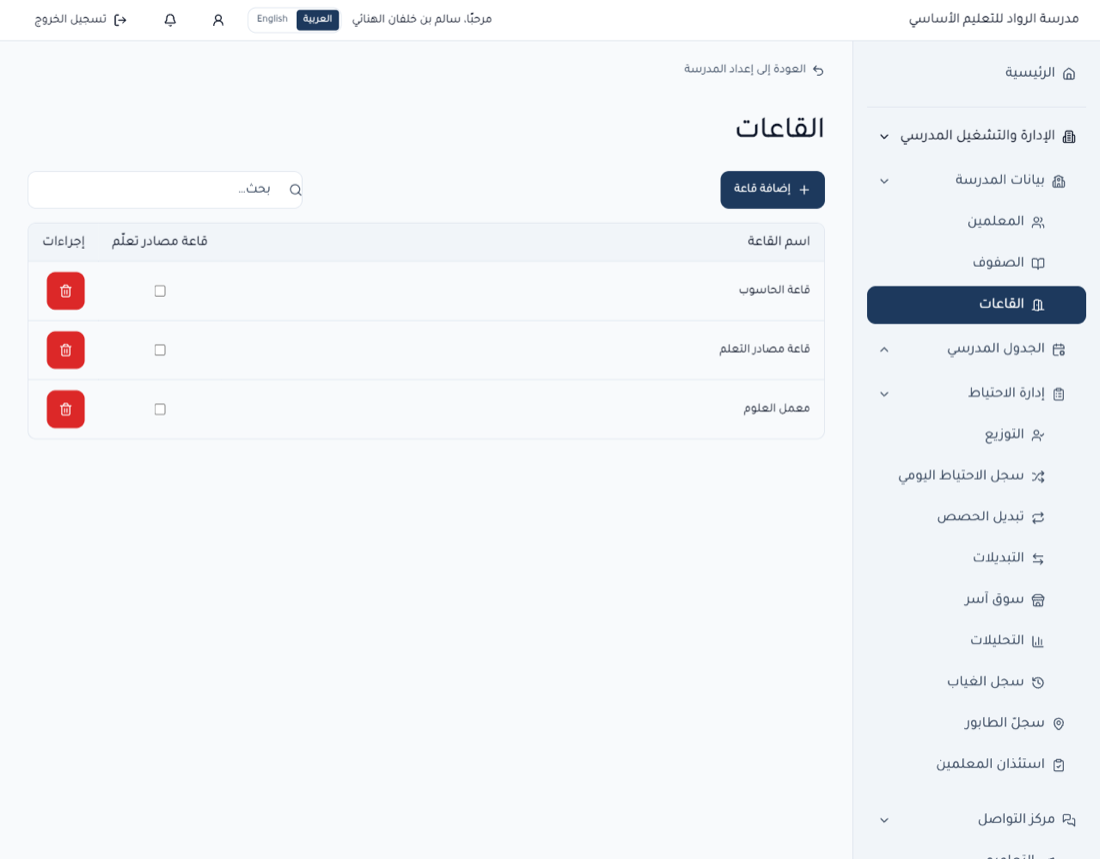
Task: Click the room name معمل العلوم
Action: pyautogui.click(x=777, y=408)
